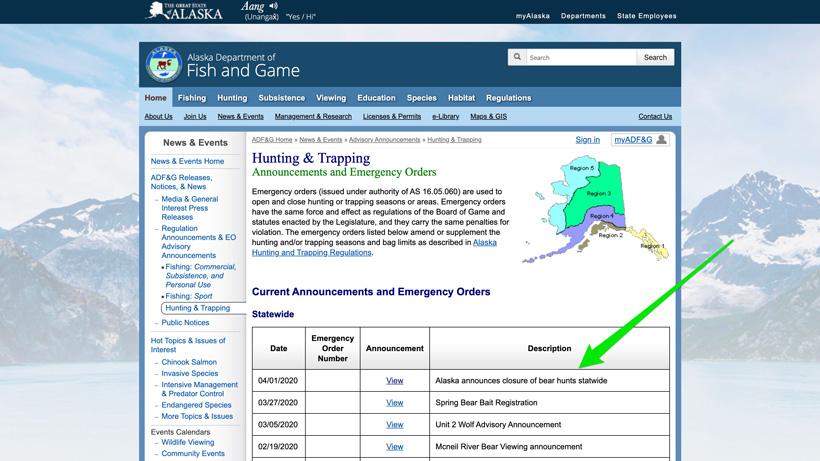Open Community Events calendar link
Image resolution: width=820 pixels, height=461 pixels.
(x=192, y=454)
